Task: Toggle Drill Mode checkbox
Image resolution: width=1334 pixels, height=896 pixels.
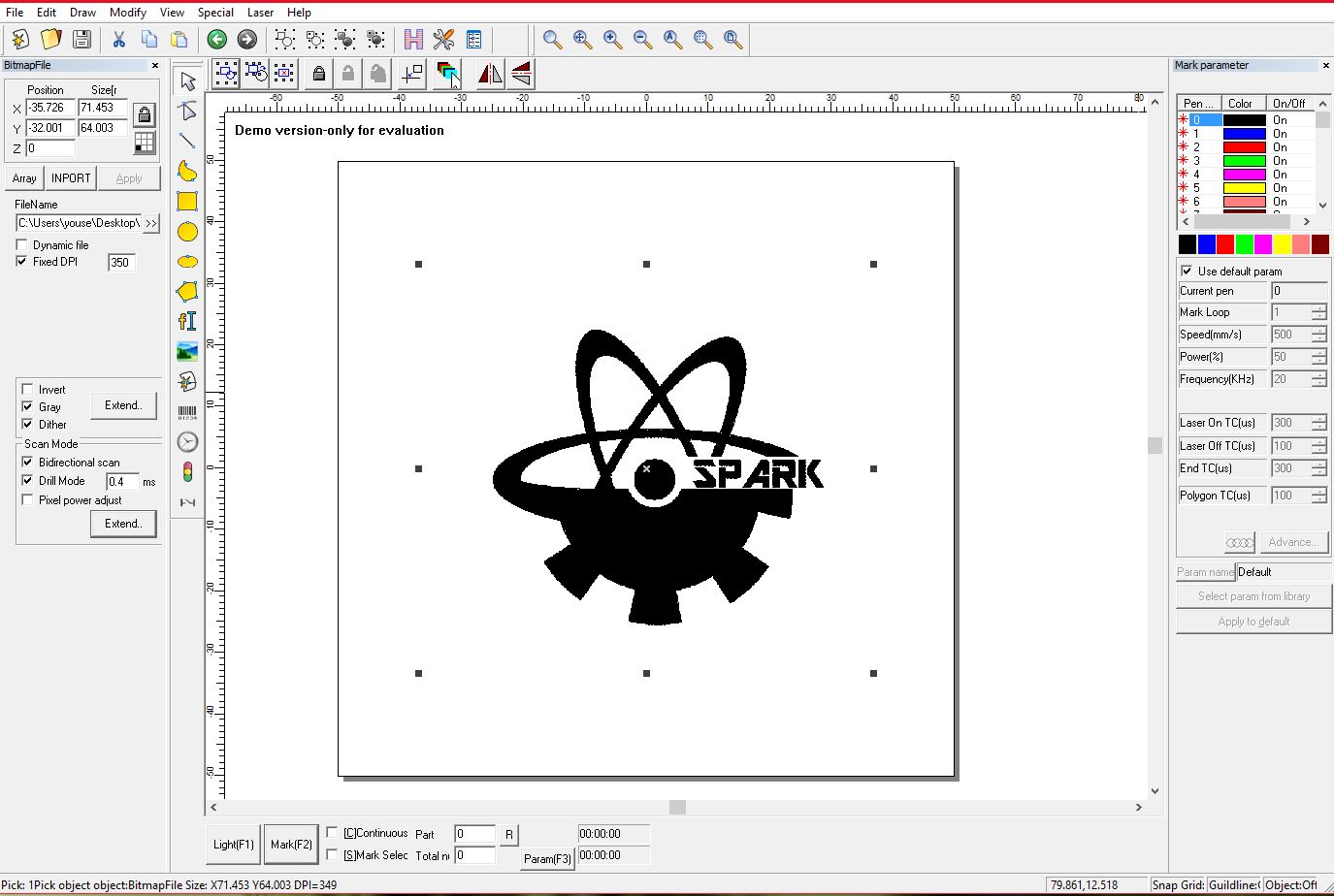Action: [x=27, y=480]
